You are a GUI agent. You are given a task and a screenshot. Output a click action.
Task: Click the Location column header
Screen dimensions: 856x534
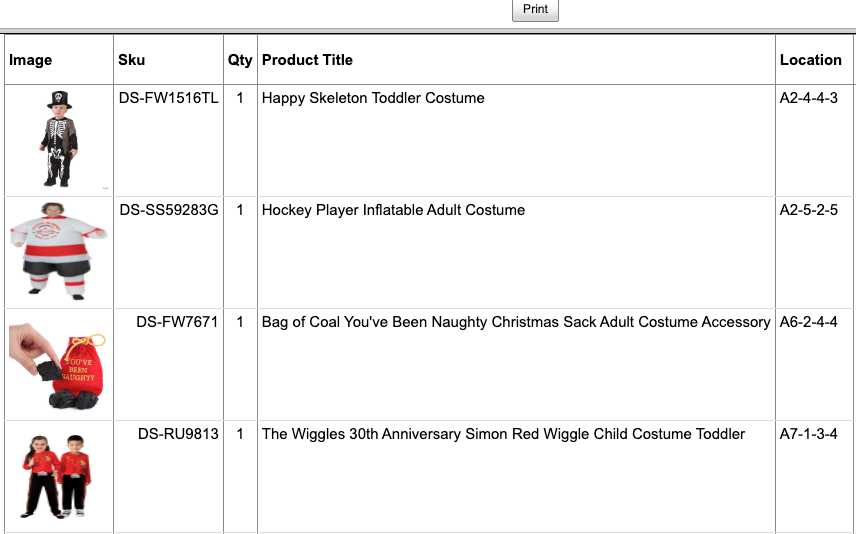click(x=810, y=60)
